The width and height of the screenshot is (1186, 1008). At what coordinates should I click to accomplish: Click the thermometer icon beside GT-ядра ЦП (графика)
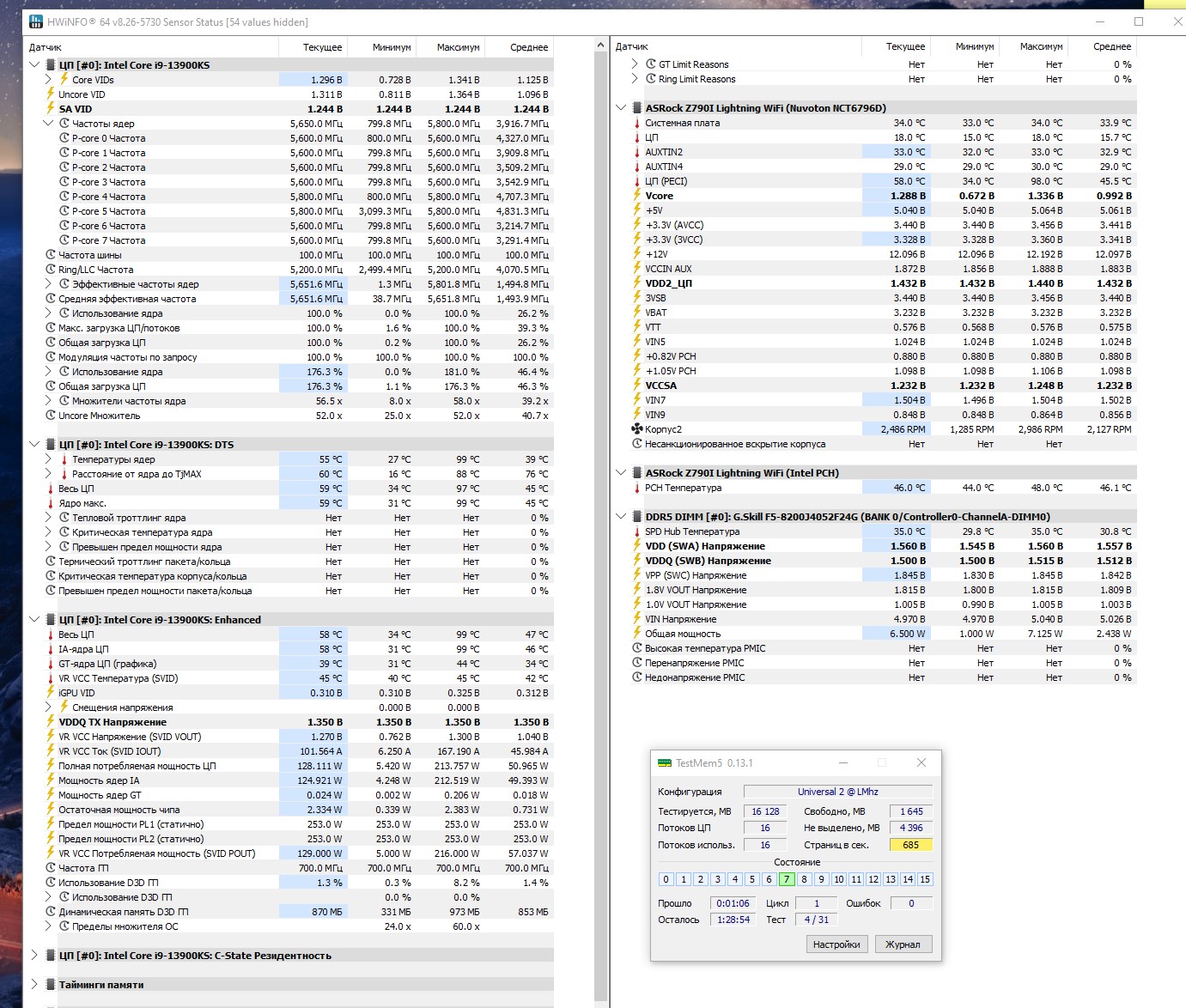pyautogui.click(x=51, y=664)
